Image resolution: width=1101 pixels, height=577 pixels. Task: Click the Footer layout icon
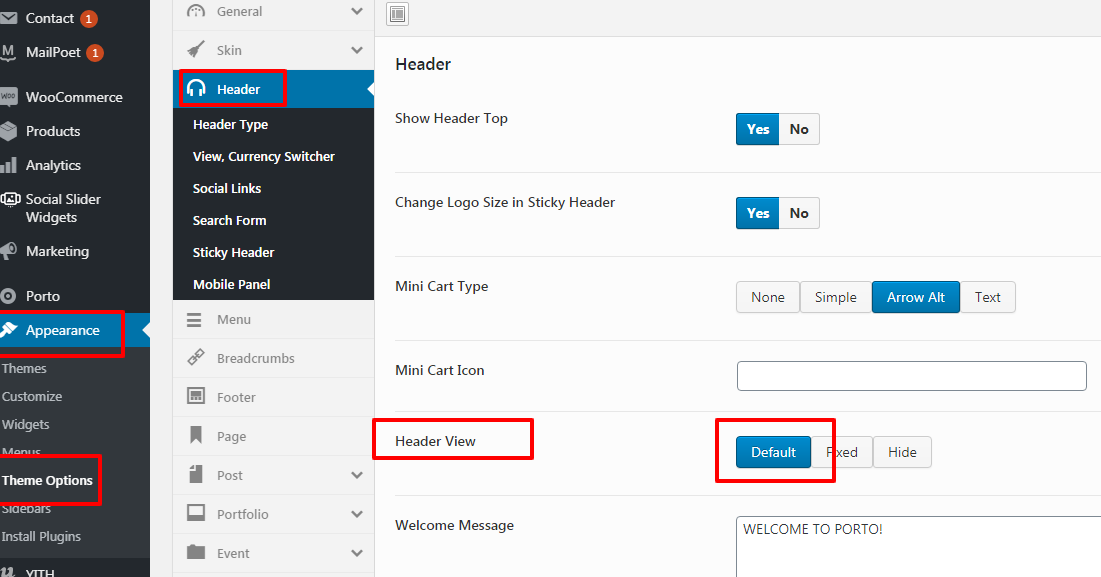[196, 396]
